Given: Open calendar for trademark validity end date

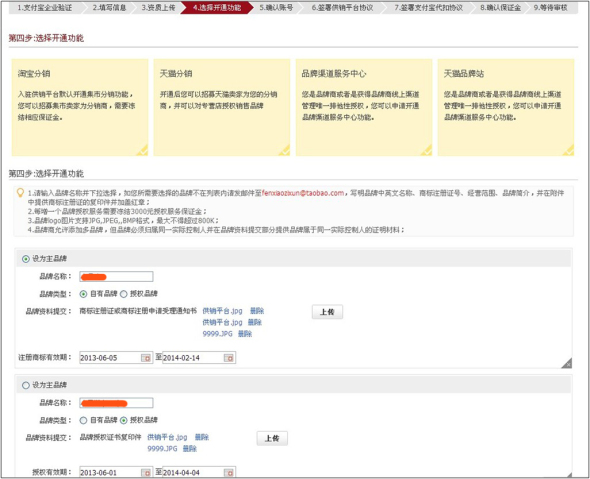Looking at the screenshot, I should pos(228,358).
